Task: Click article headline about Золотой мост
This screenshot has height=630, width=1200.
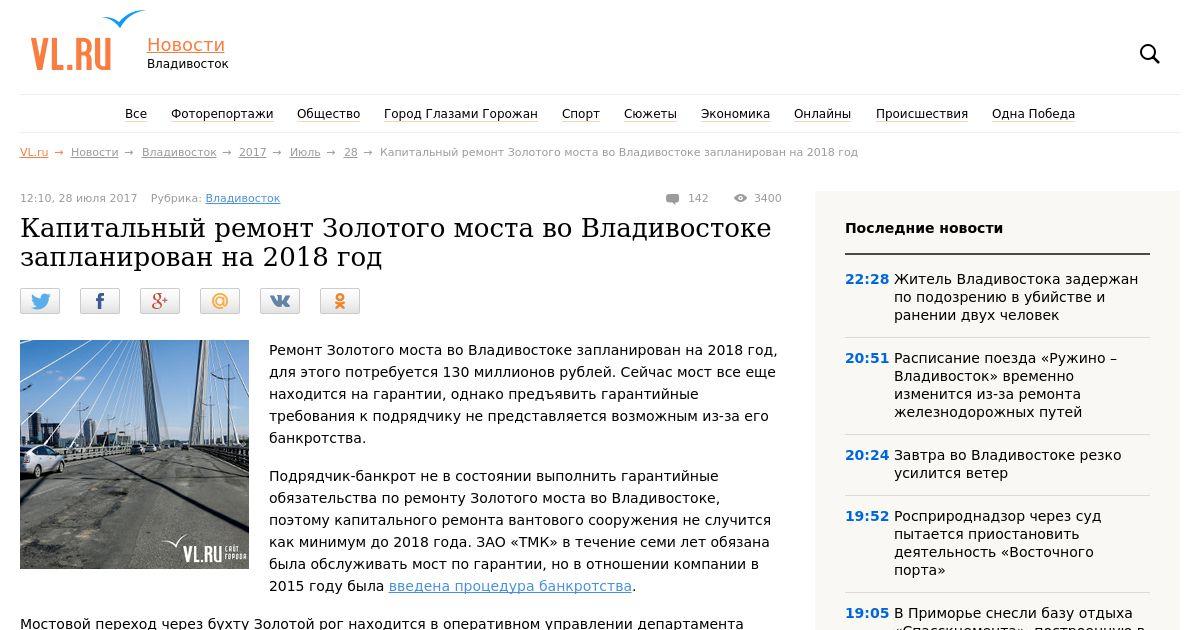Action: coord(396,242)
